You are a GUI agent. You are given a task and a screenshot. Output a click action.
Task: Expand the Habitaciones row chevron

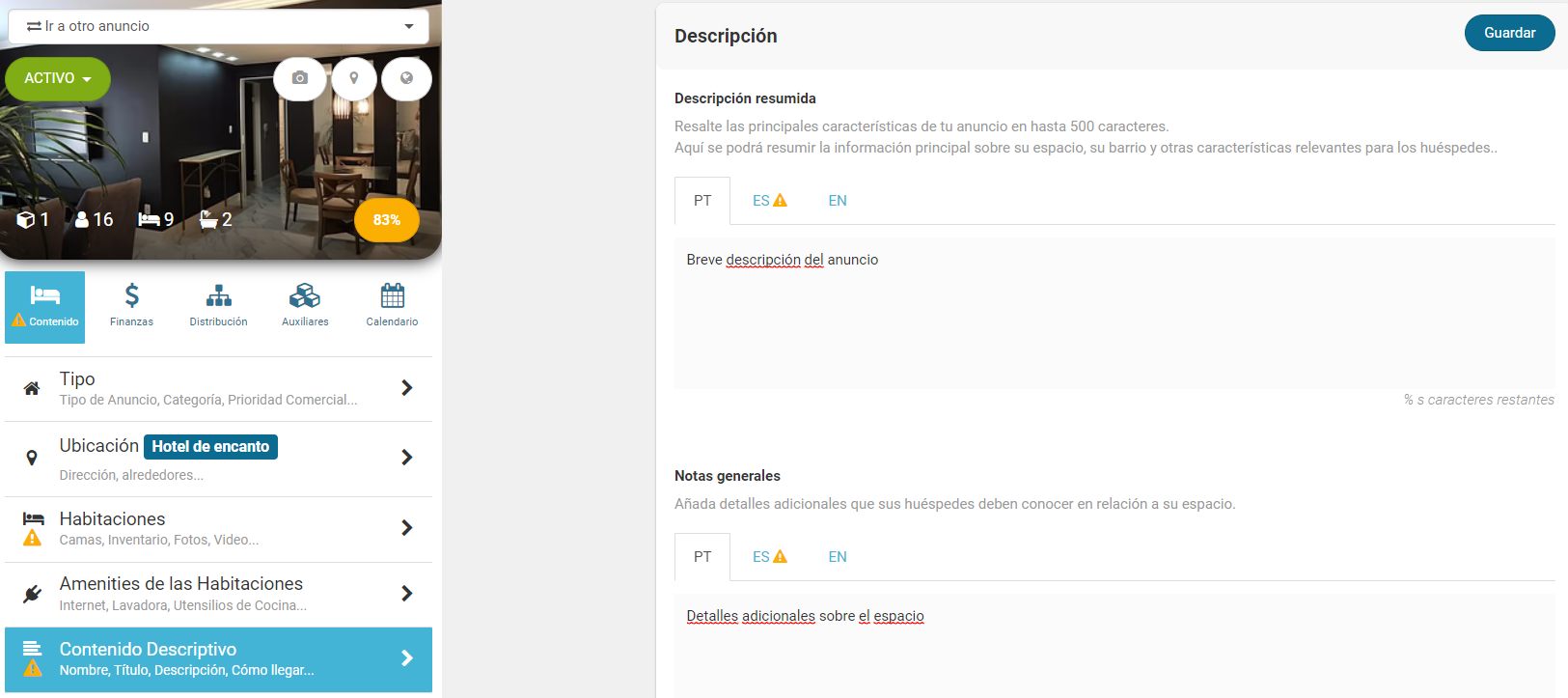407,528
